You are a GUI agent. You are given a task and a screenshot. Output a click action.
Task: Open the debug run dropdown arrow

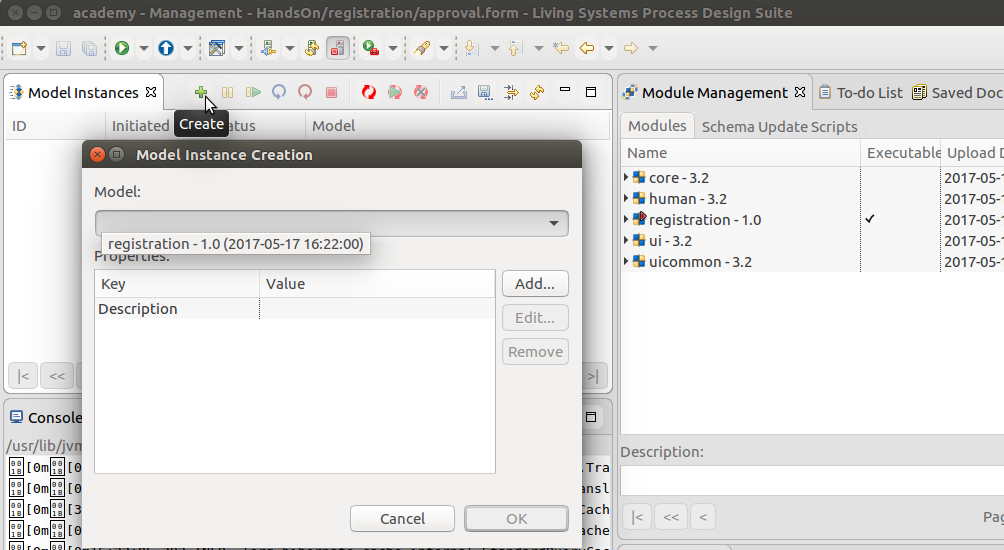[393, 49]
